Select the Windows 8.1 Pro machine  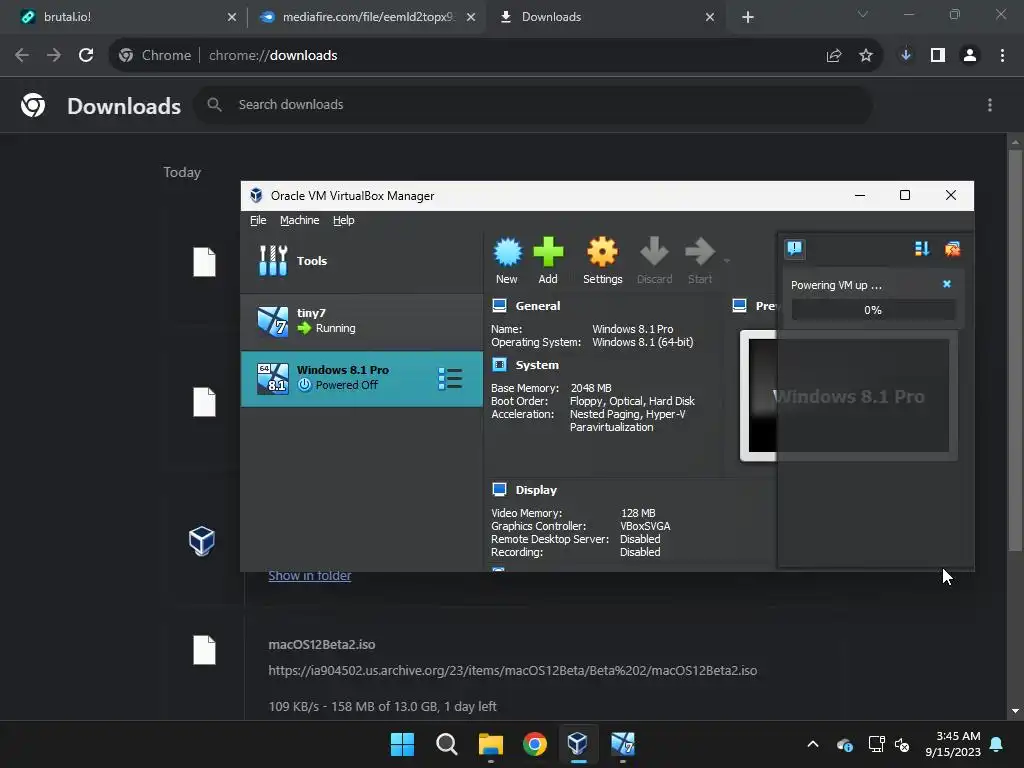point(362,379)
